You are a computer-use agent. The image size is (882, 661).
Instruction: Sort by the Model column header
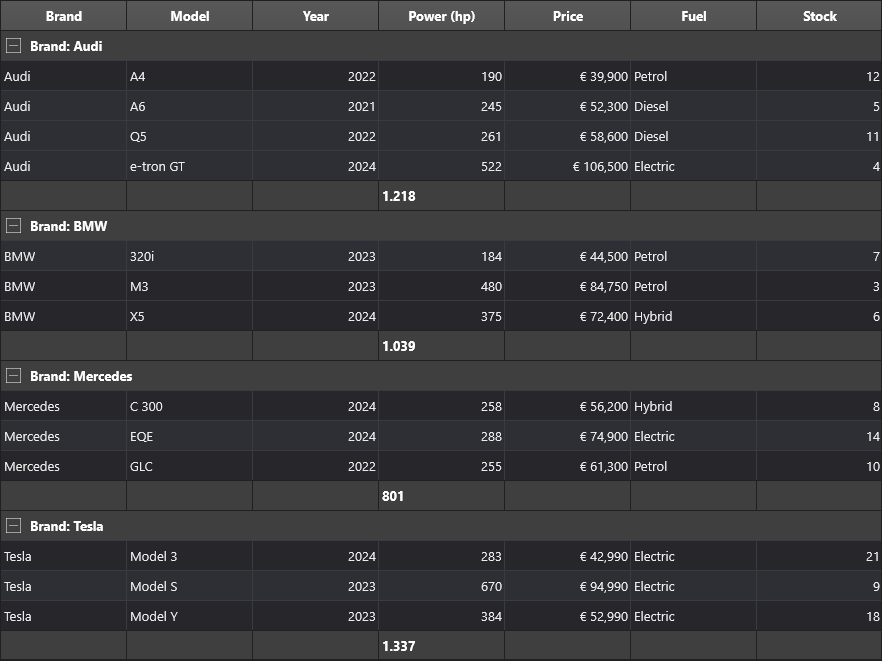[x=190, y=16]
